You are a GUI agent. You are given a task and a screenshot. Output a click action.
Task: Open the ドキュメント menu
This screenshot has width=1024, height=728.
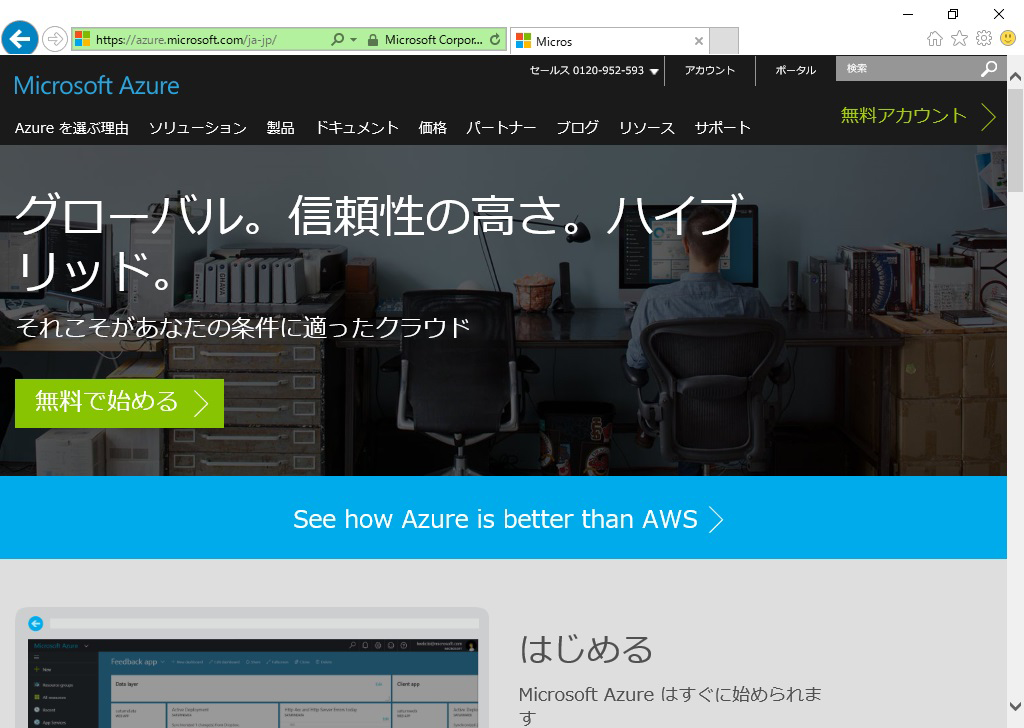pyautogui.click(x=357, y=128)
